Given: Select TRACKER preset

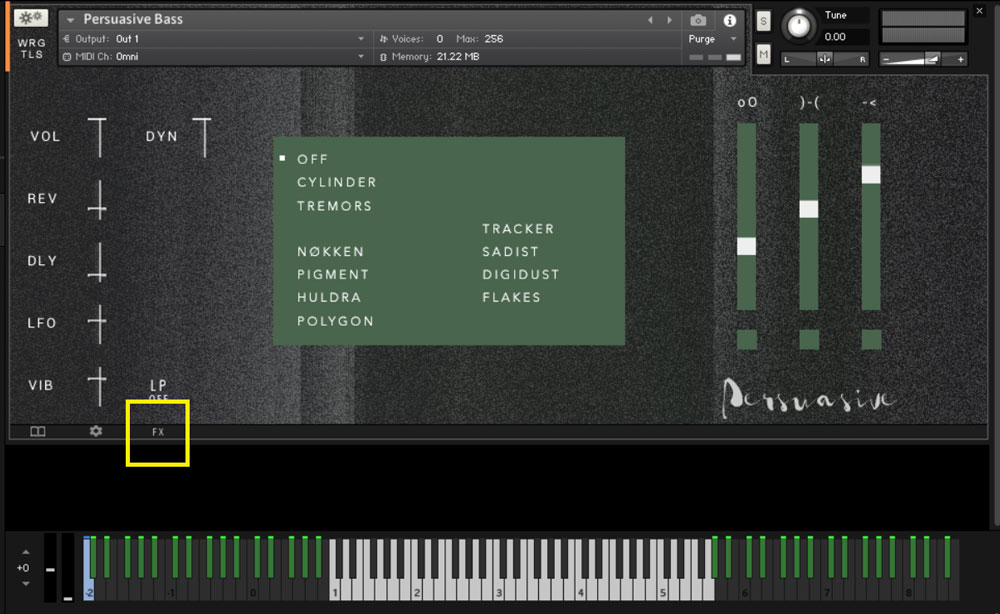Looking at the screenshot, I should pos(518,229).
